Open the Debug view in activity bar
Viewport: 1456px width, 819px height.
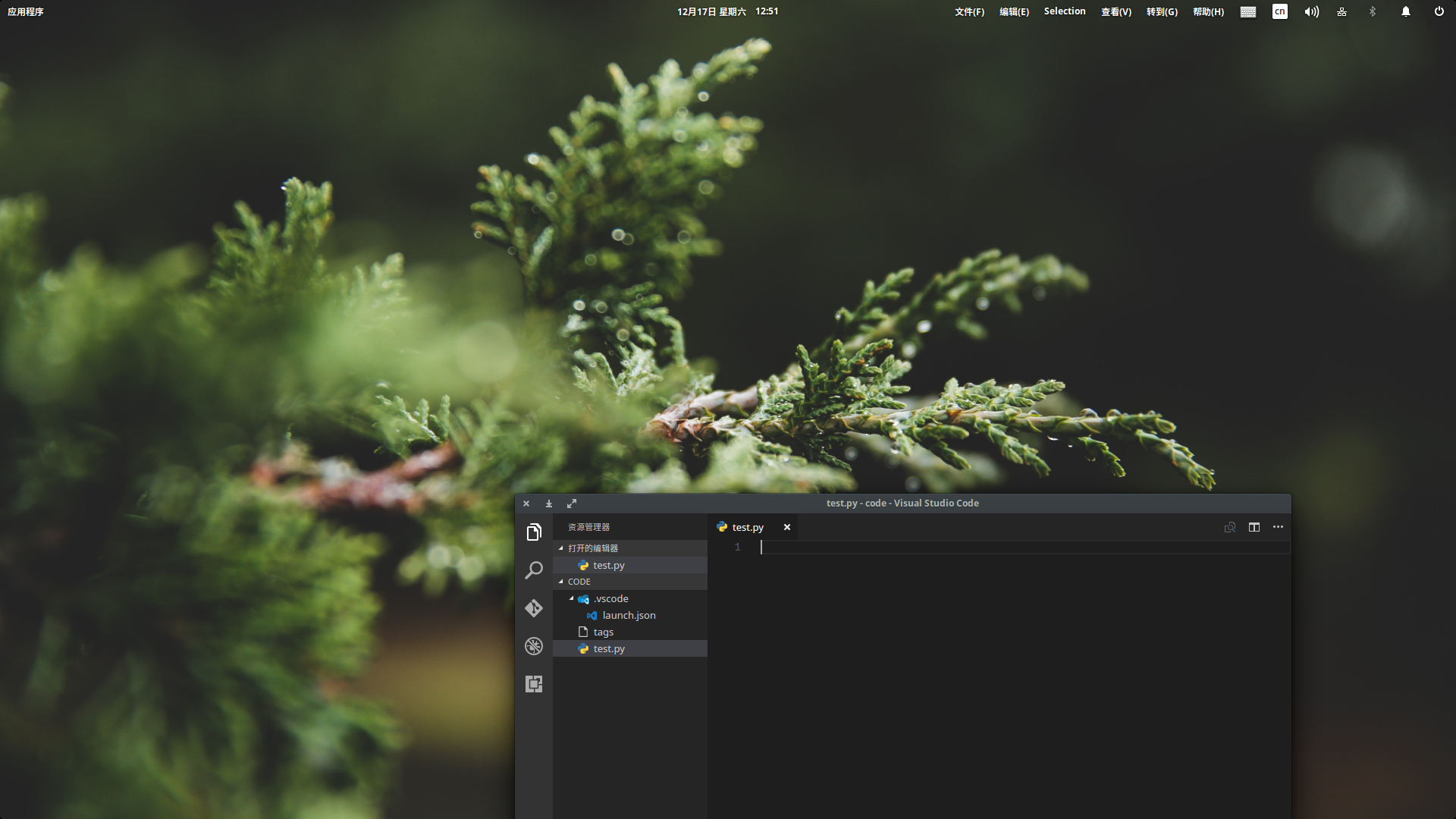coord(534,646)
